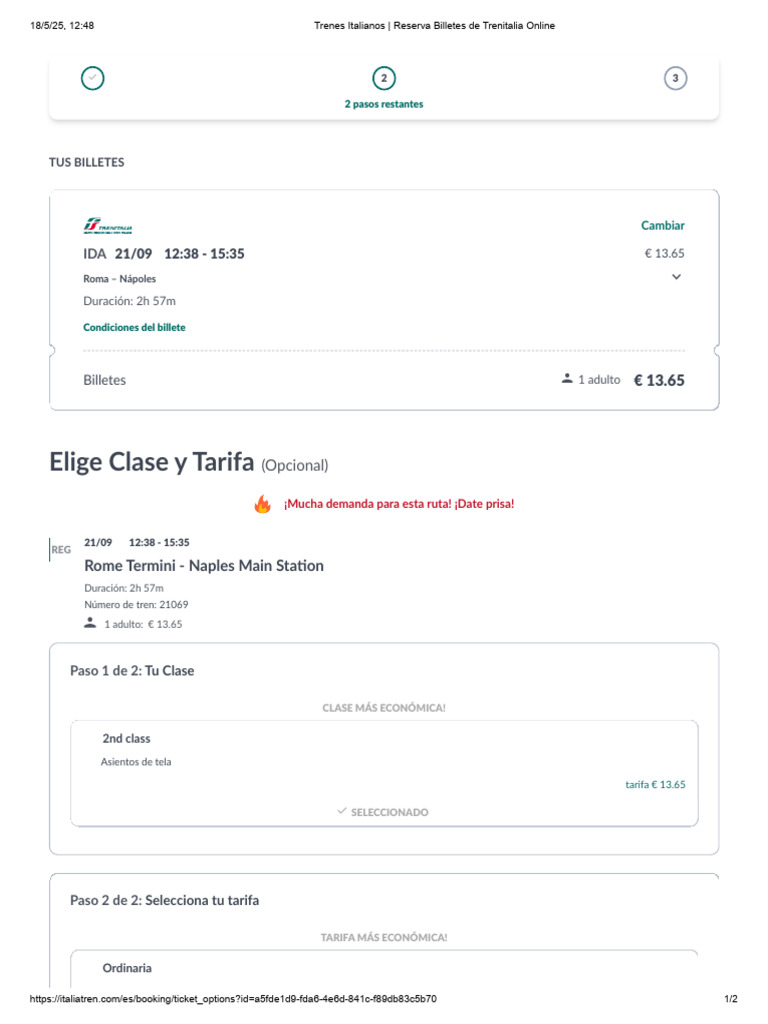The image size is (768, 1024).
Task: Select the 2nd class option card
Action: (384, 760)
